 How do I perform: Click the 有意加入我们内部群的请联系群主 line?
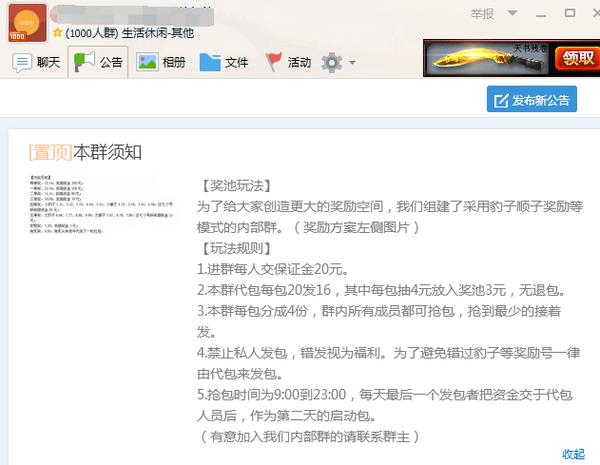pyautogui.click(x=310, y=436)
